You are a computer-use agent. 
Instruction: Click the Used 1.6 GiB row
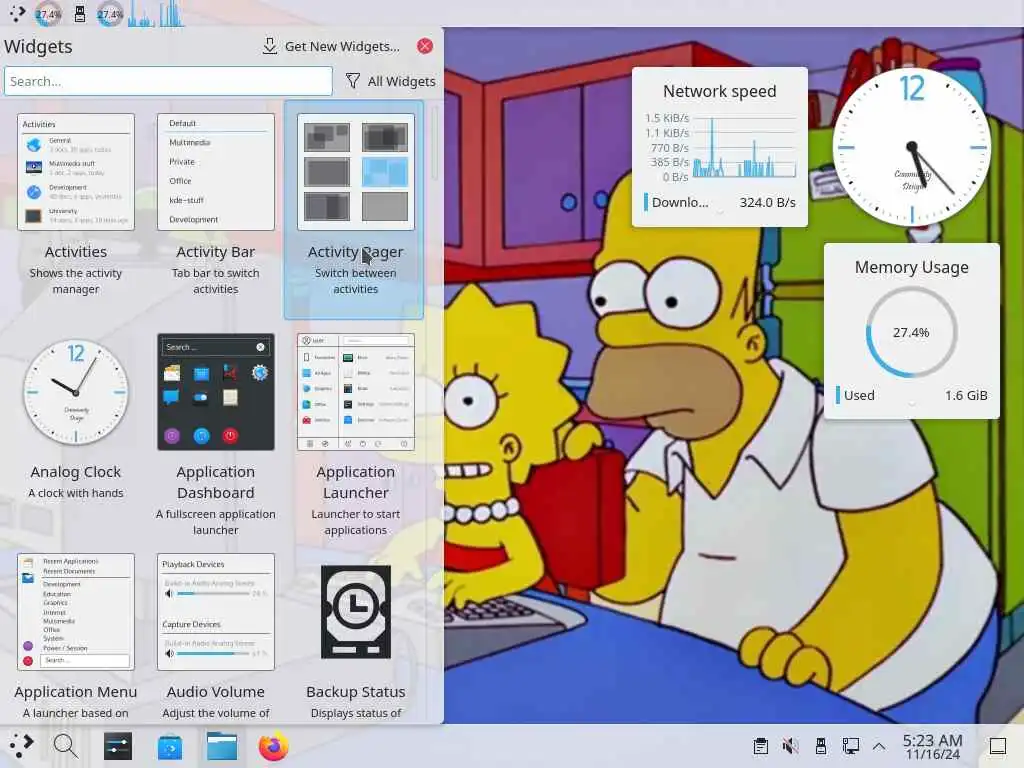click(x=912, y=395)
